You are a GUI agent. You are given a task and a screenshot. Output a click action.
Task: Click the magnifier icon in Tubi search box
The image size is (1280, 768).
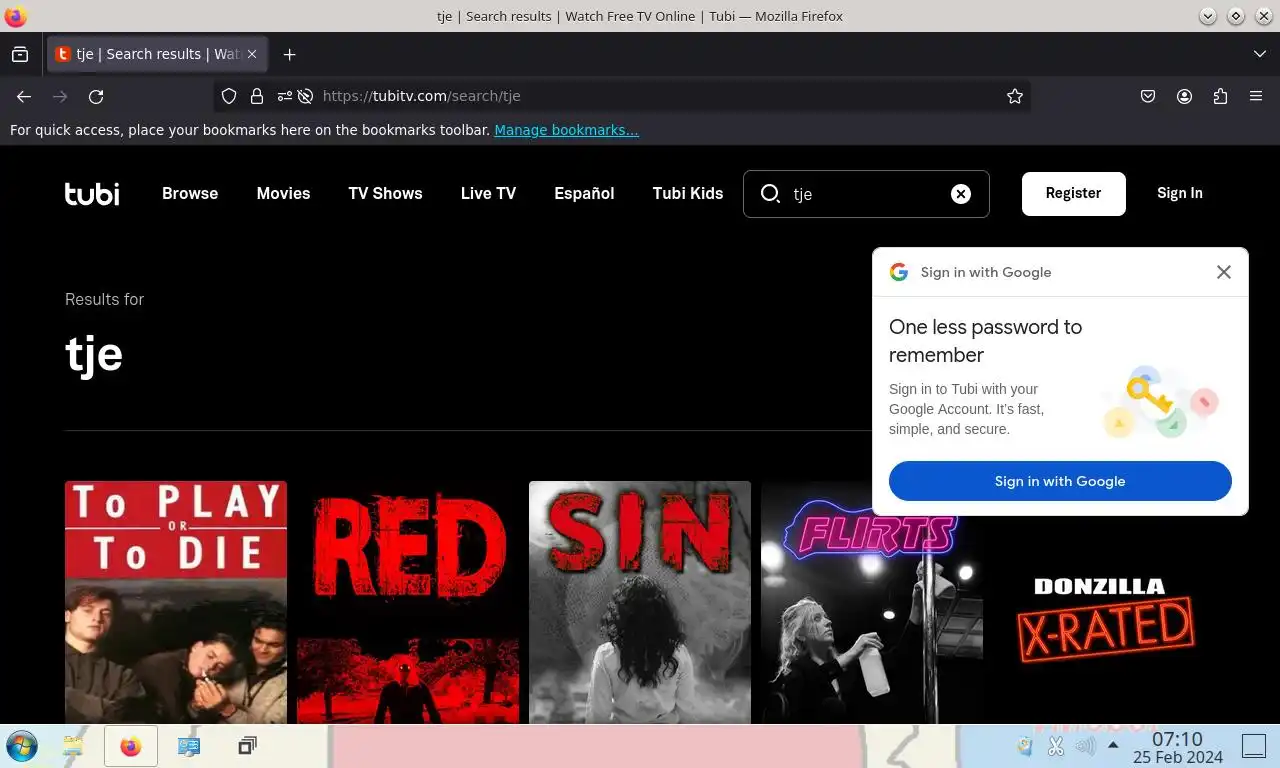coord(770,194)
